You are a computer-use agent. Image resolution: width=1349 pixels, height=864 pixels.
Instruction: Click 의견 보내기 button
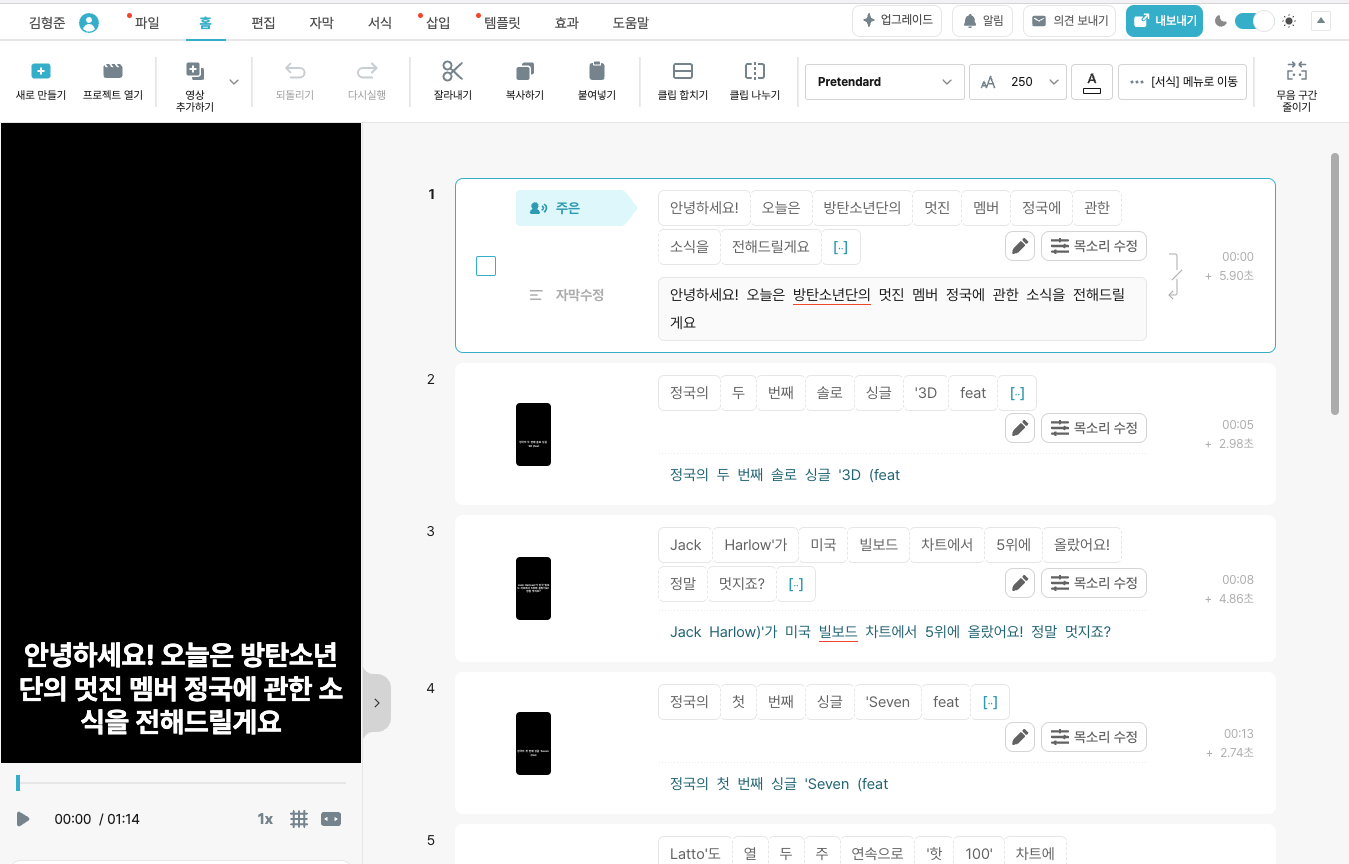(x=1069, y=20)
